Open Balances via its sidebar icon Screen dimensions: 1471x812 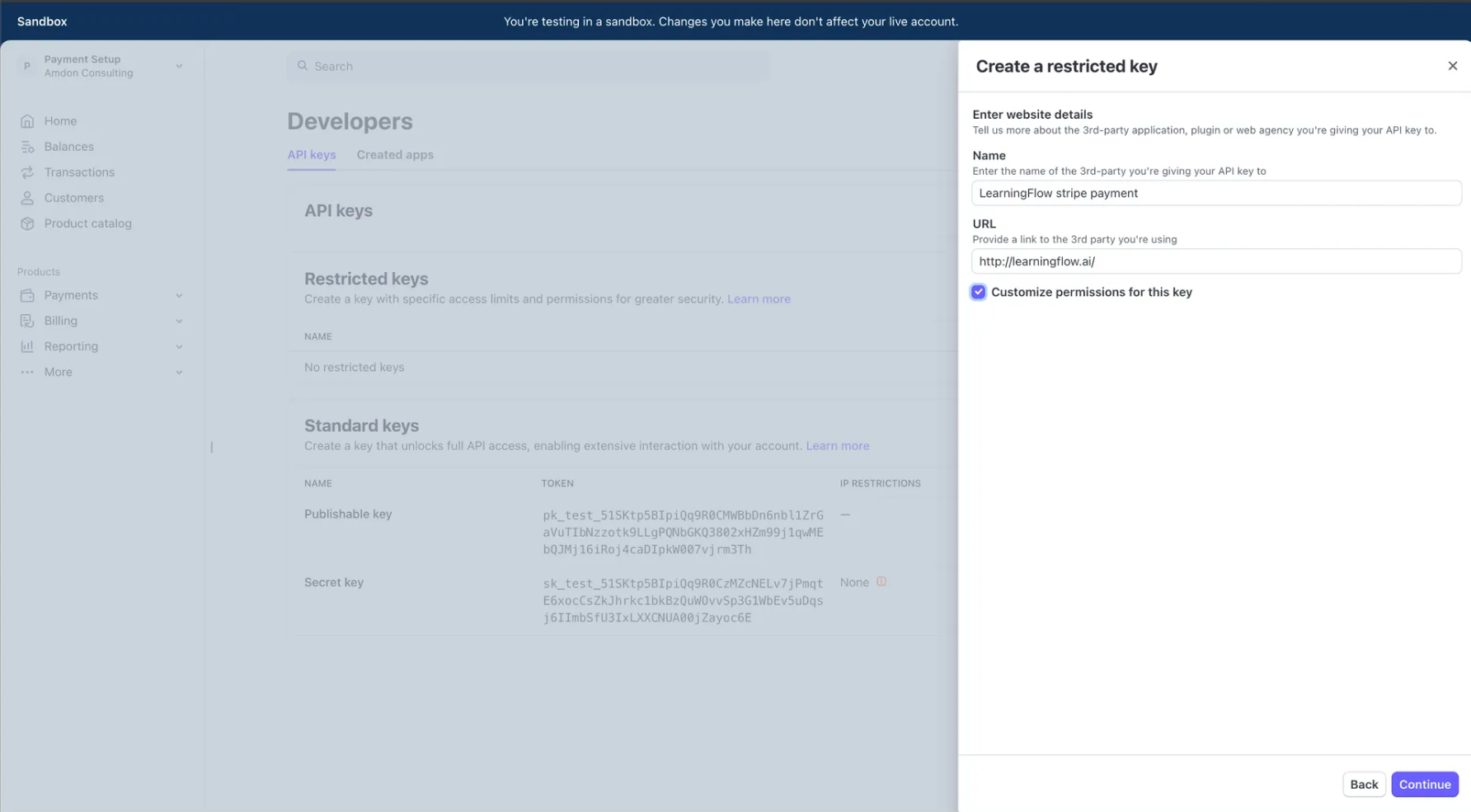tap(27, 147)
